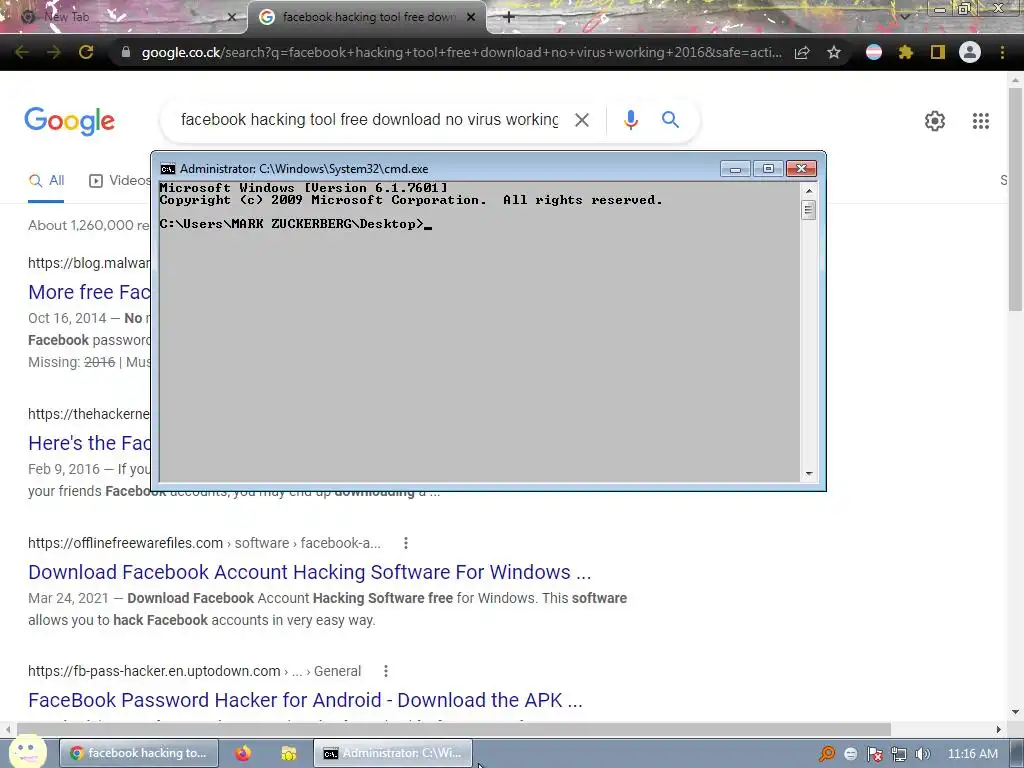
Task: Click the fb-pass-hacker.en.uptodown.com URL text
Action: click(154, 671)
